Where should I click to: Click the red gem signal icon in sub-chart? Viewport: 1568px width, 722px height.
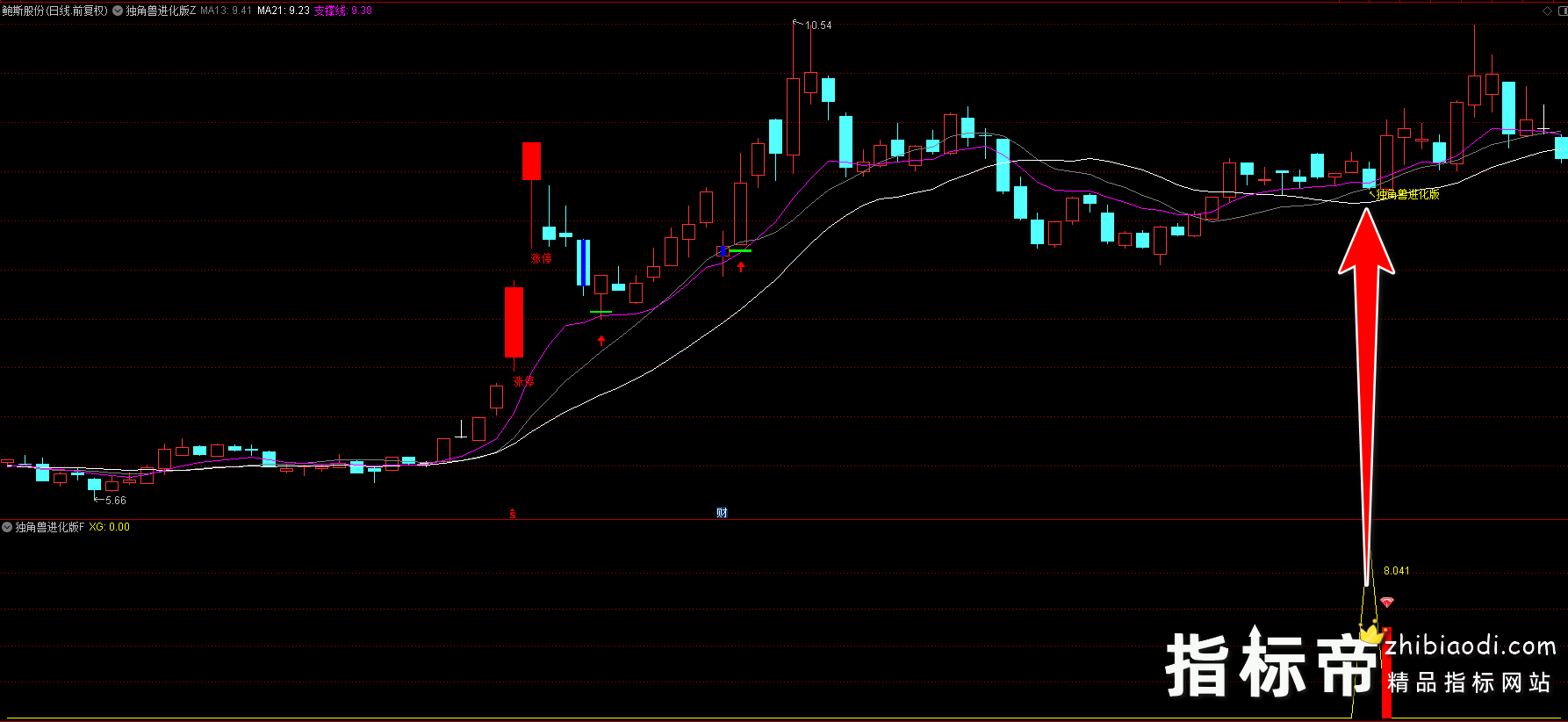tap(1387, 603)
